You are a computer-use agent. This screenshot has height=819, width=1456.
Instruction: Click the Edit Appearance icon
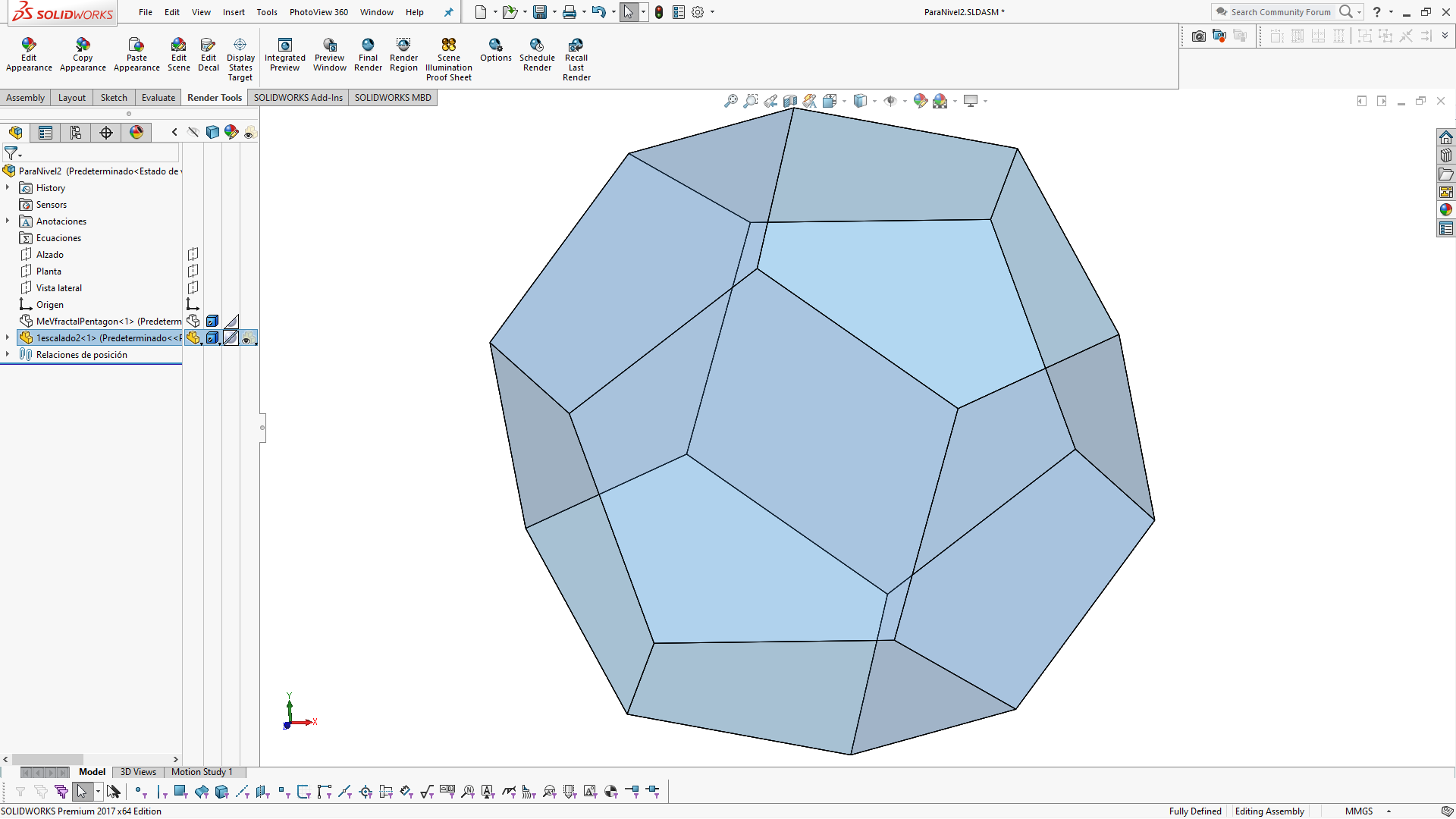click(x=29, y=45)
